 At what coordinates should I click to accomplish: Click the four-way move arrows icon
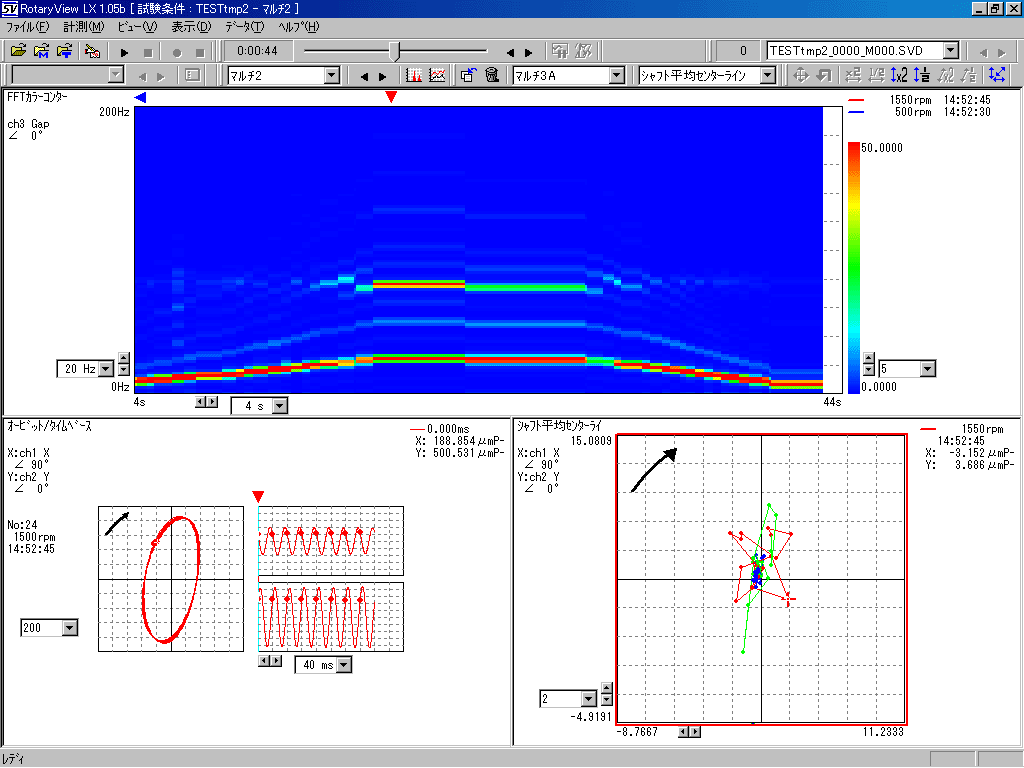(x=800, y=75)
